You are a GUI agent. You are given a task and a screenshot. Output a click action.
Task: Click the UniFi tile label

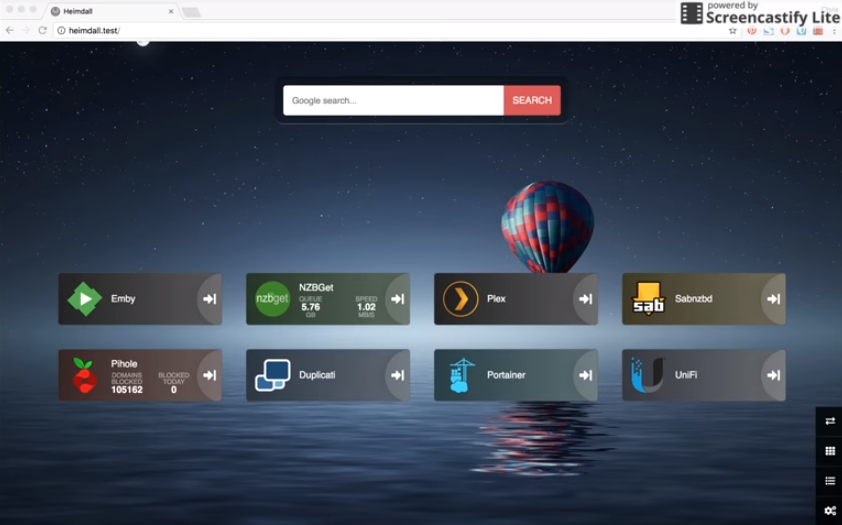click(686, 375)
